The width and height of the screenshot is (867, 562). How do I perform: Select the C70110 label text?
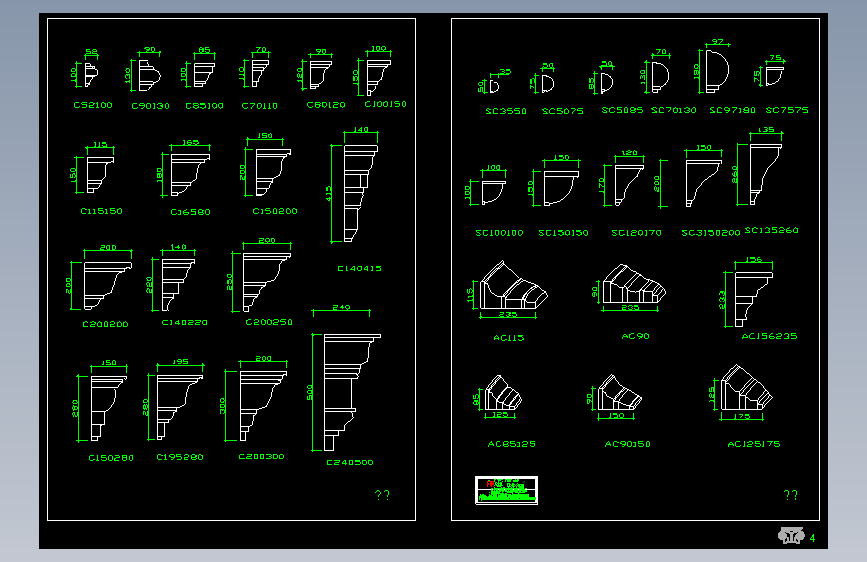[x=259, y=106]
